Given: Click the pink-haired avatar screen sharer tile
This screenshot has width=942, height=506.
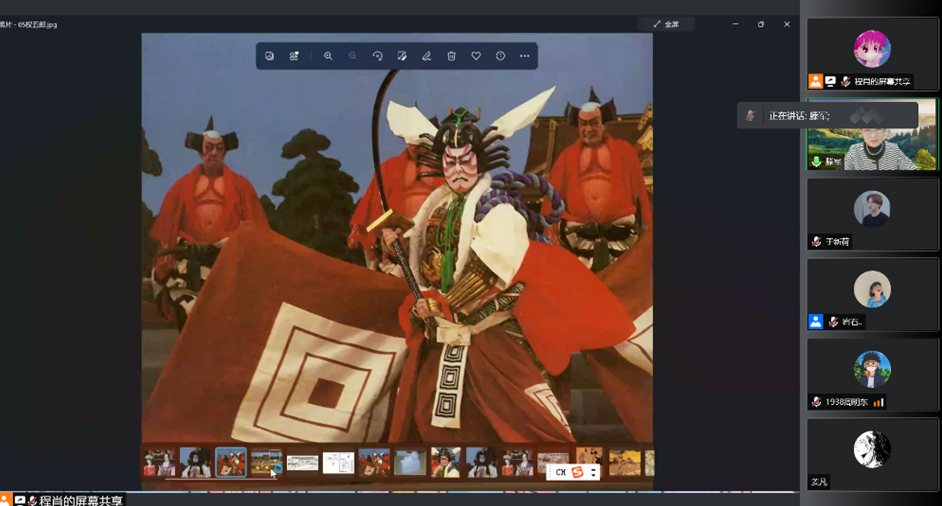Looking at the screenshot, I should [872, 53].
